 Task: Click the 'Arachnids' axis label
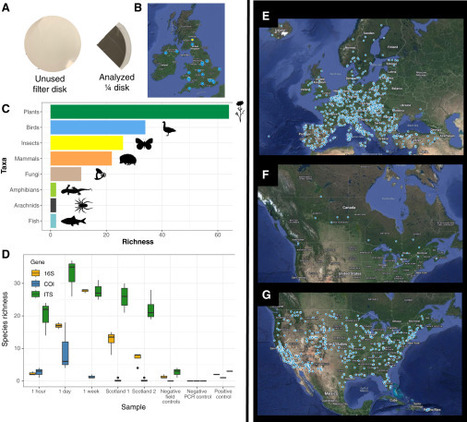coord(27,205)
